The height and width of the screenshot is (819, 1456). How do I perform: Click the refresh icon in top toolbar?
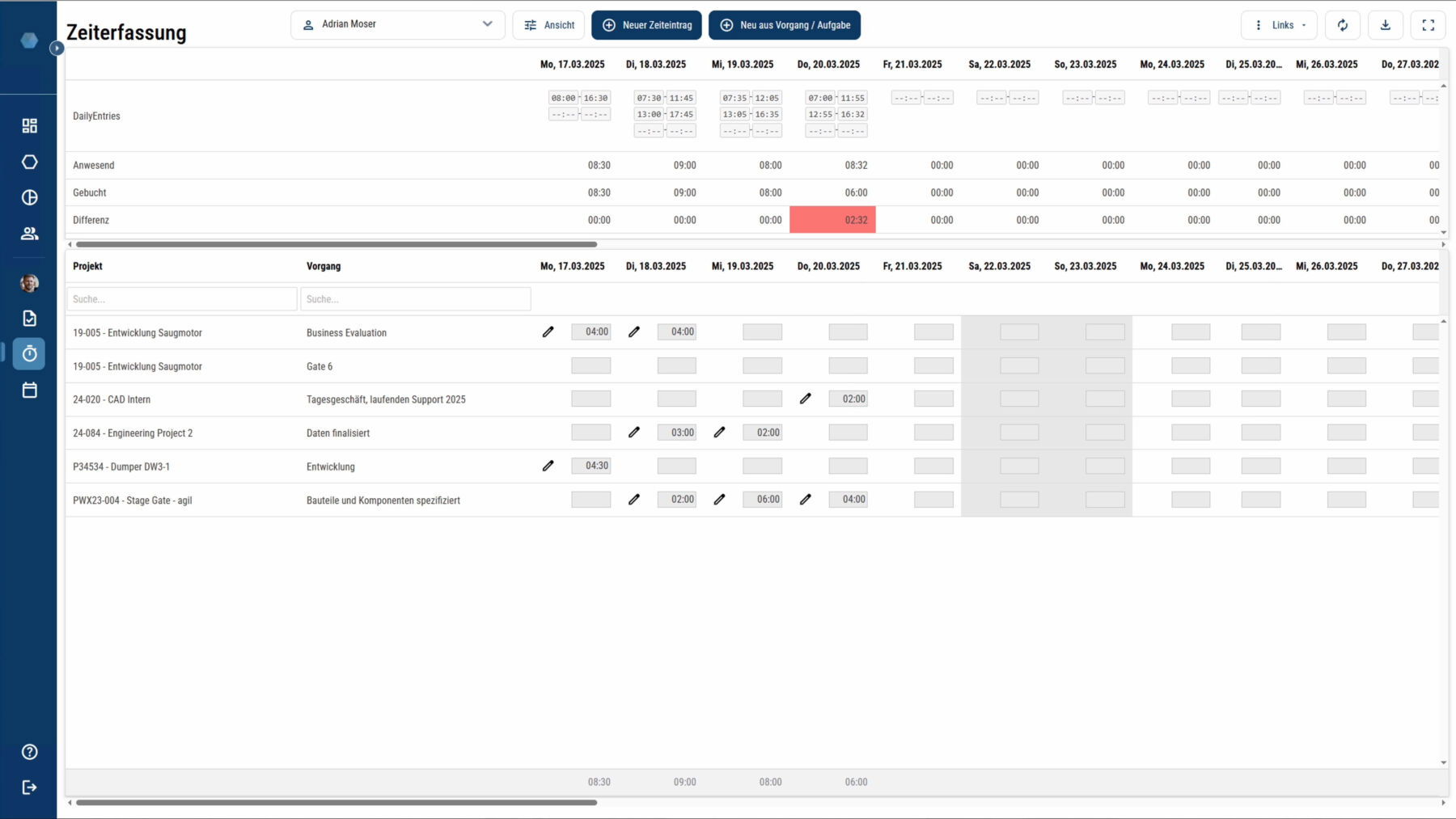pos(1343,25)
